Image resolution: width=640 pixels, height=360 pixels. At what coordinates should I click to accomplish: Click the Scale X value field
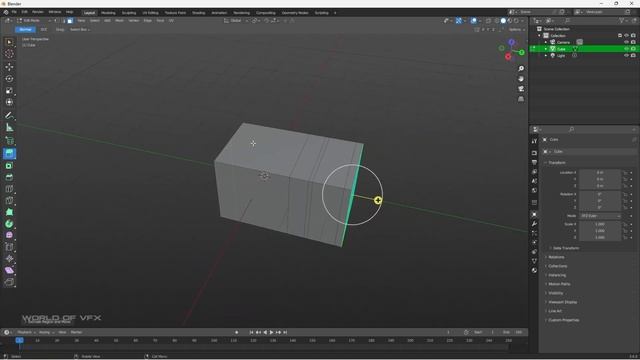[x=600, y=224]
